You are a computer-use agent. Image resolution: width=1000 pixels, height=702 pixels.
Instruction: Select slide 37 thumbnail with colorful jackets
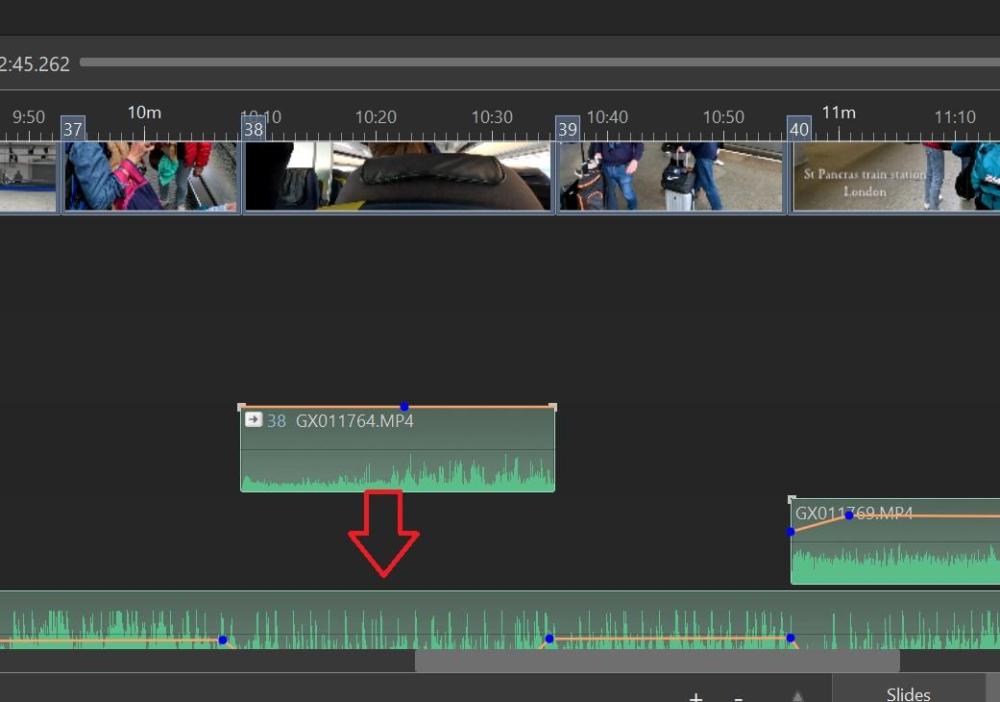point(151,177)
